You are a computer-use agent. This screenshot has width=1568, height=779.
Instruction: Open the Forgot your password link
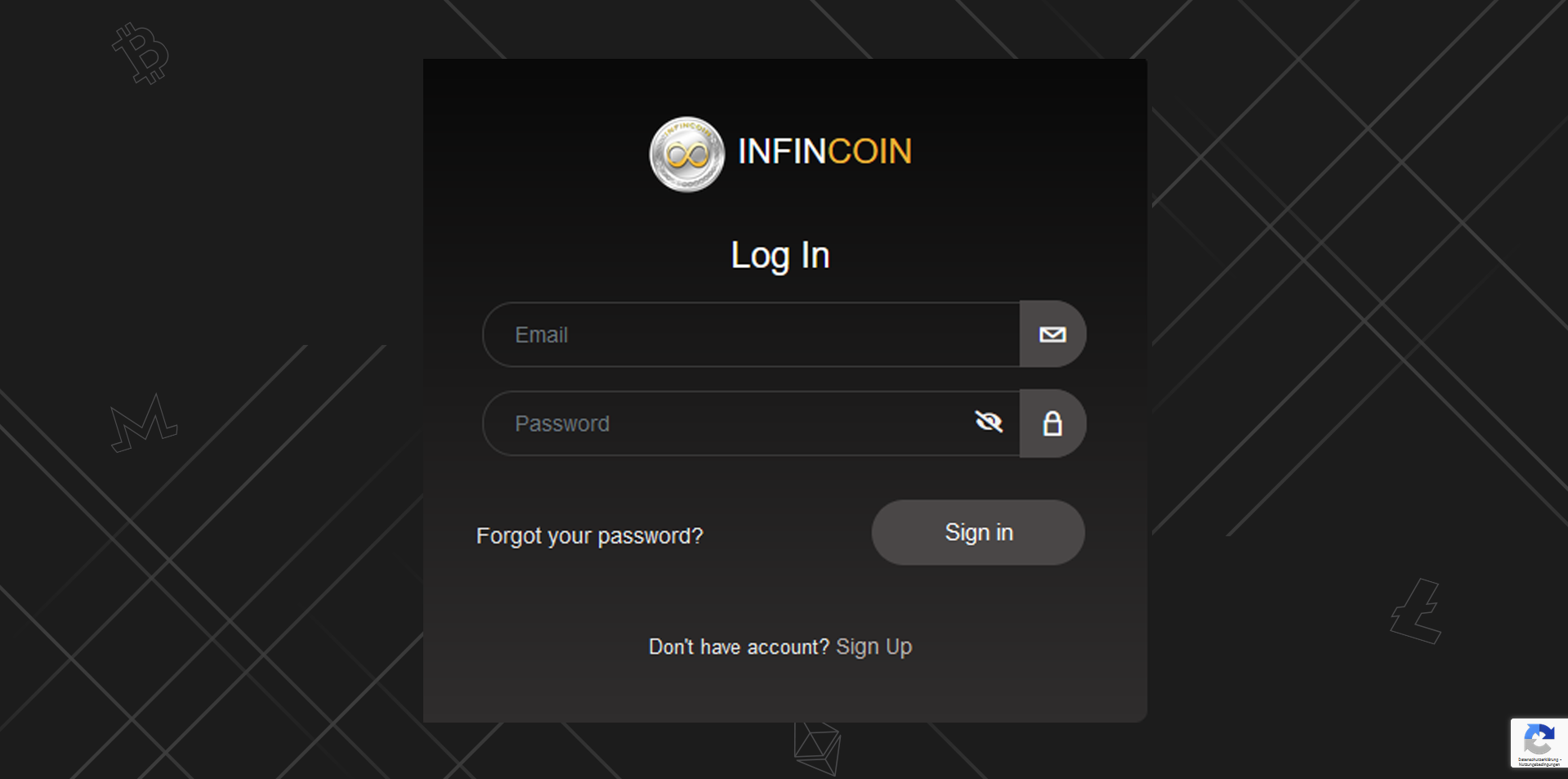(x=589, y=536)
